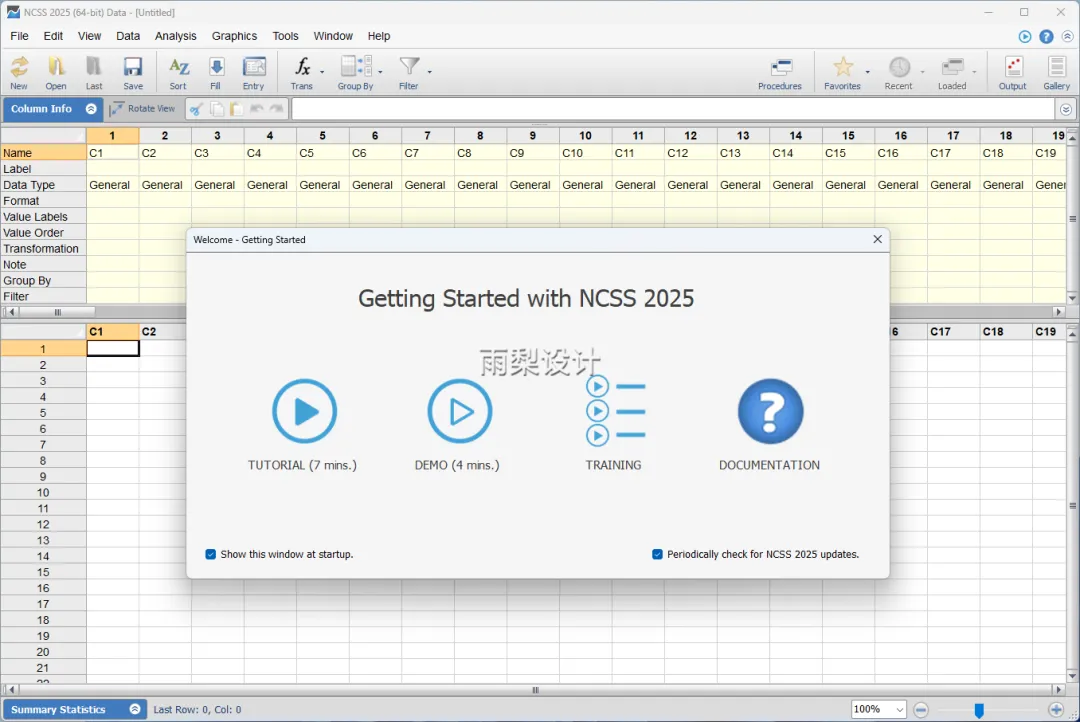
Task: Open the Recent dropdown arrow
Action: 922,72
